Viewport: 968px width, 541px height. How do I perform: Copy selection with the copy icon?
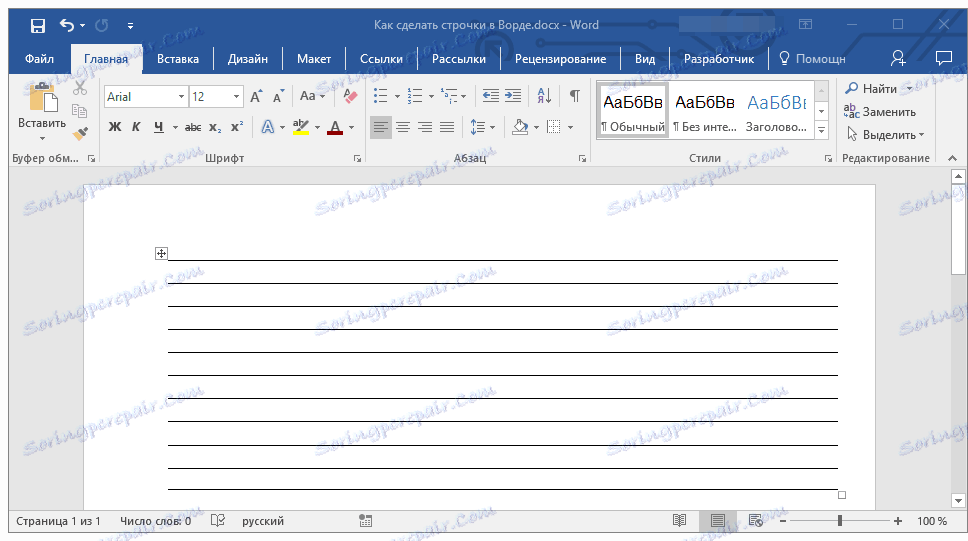[80, 111]
